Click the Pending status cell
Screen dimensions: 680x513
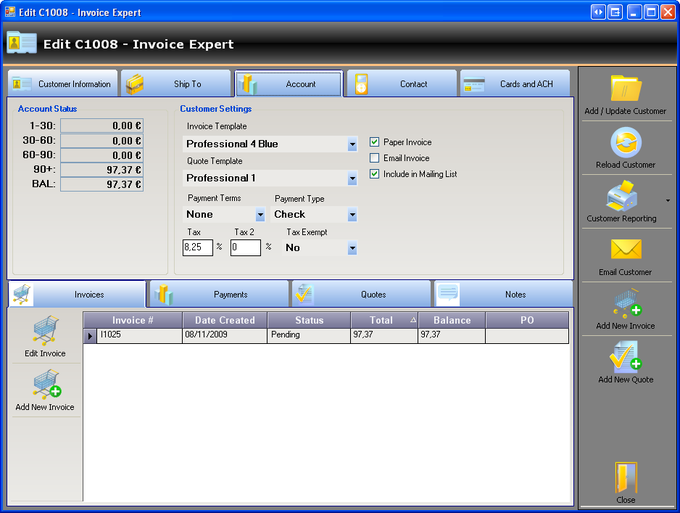[x=309, y=336]
